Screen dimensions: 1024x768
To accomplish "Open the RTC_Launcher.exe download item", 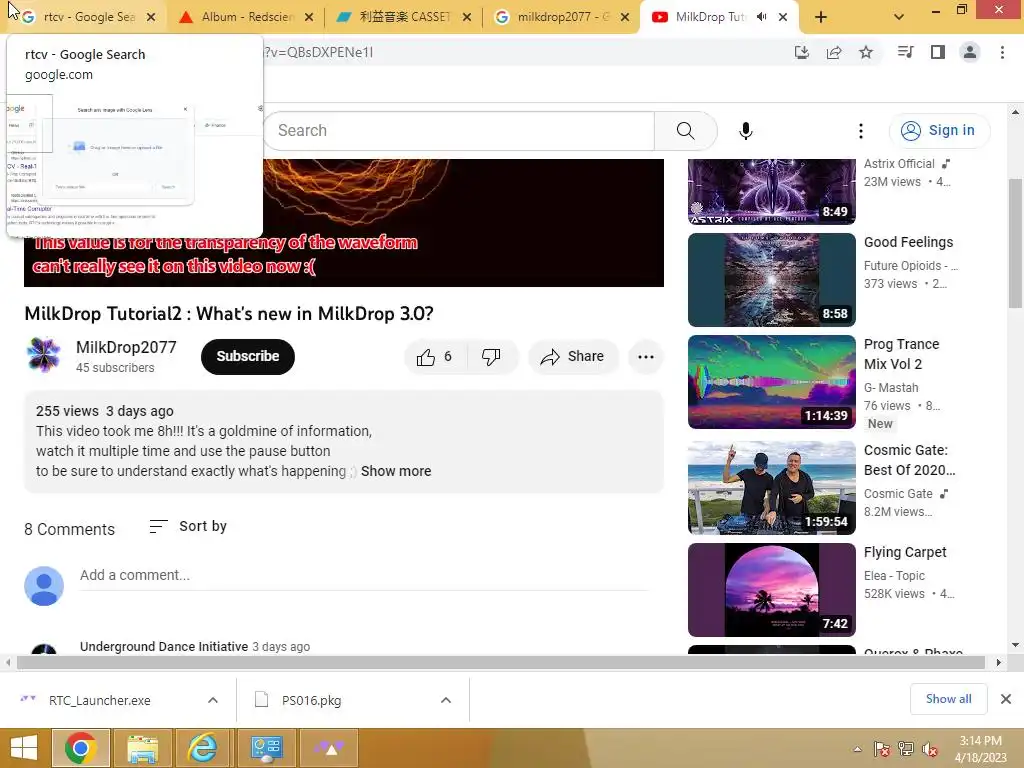I will click(100, 700).
